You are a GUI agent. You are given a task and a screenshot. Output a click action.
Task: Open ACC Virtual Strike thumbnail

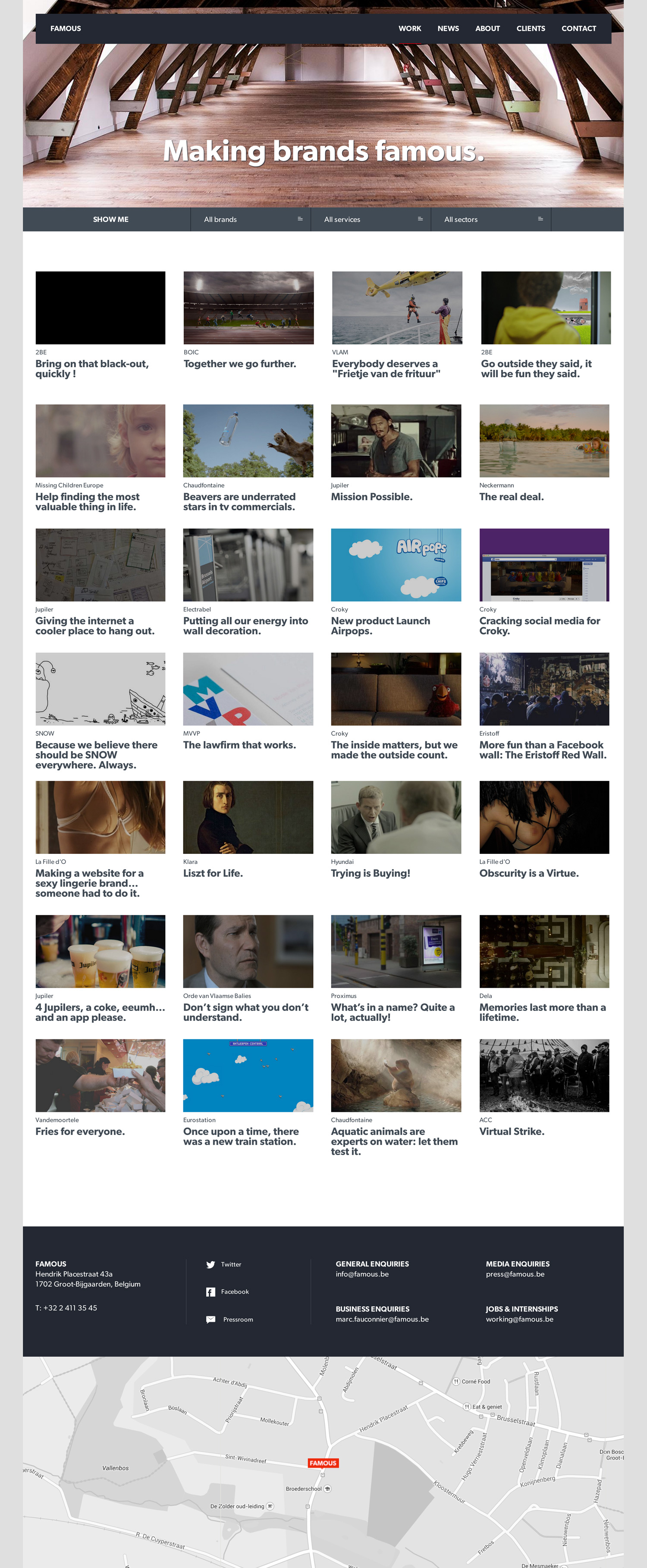coord(544,1076)
